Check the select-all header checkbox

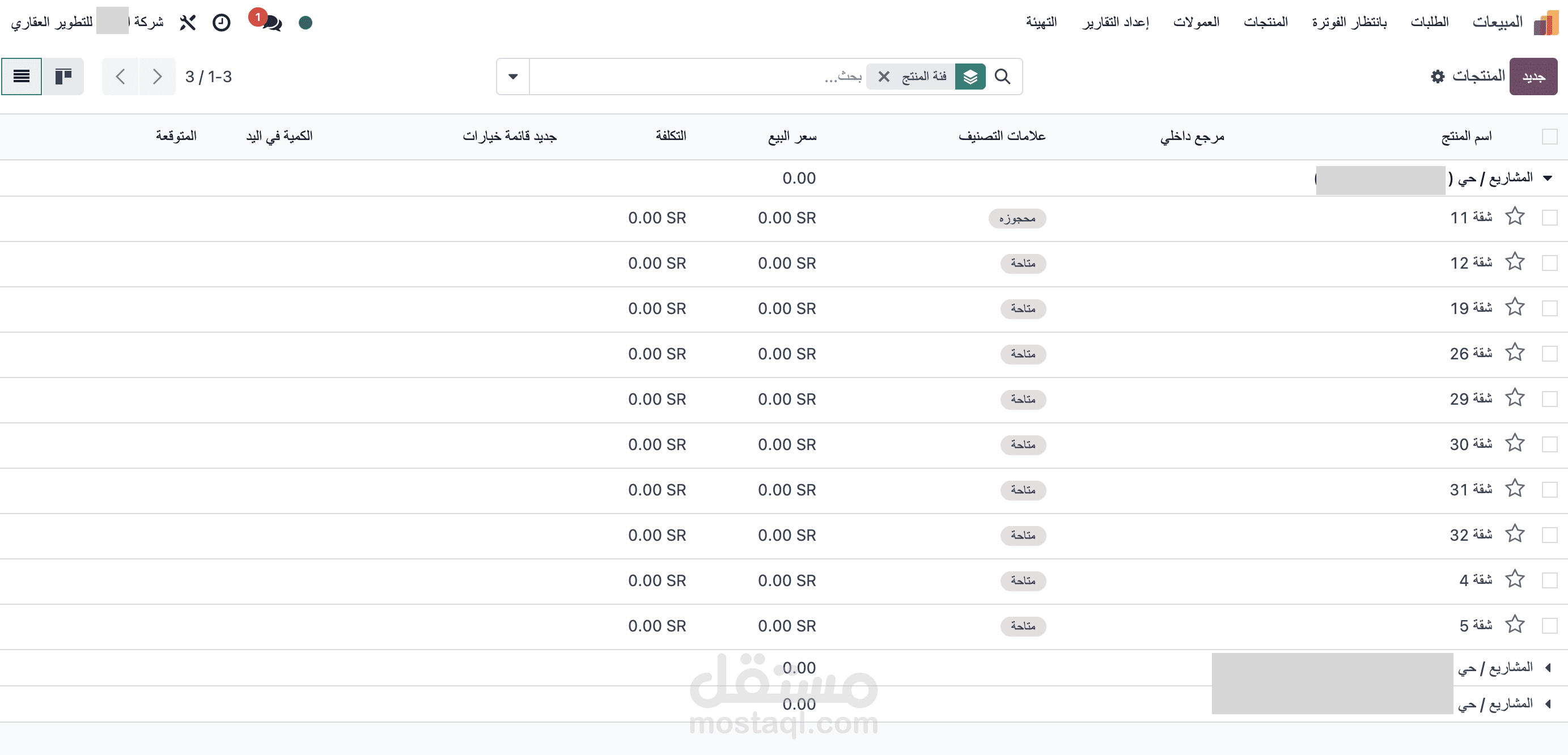pos(1549,136)
